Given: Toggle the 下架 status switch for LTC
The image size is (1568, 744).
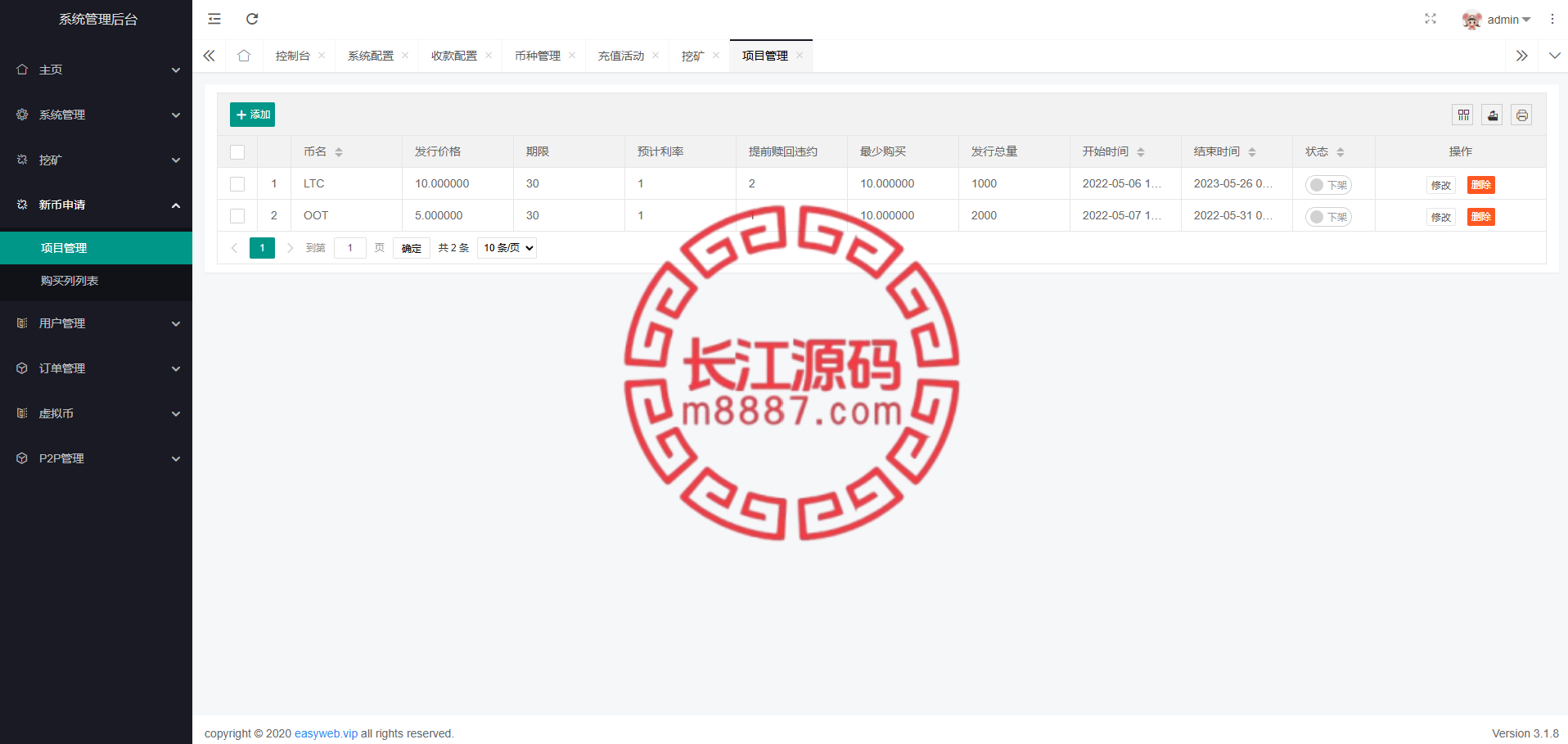Looking at the screenshot, I should click(x=1328, y=185).
